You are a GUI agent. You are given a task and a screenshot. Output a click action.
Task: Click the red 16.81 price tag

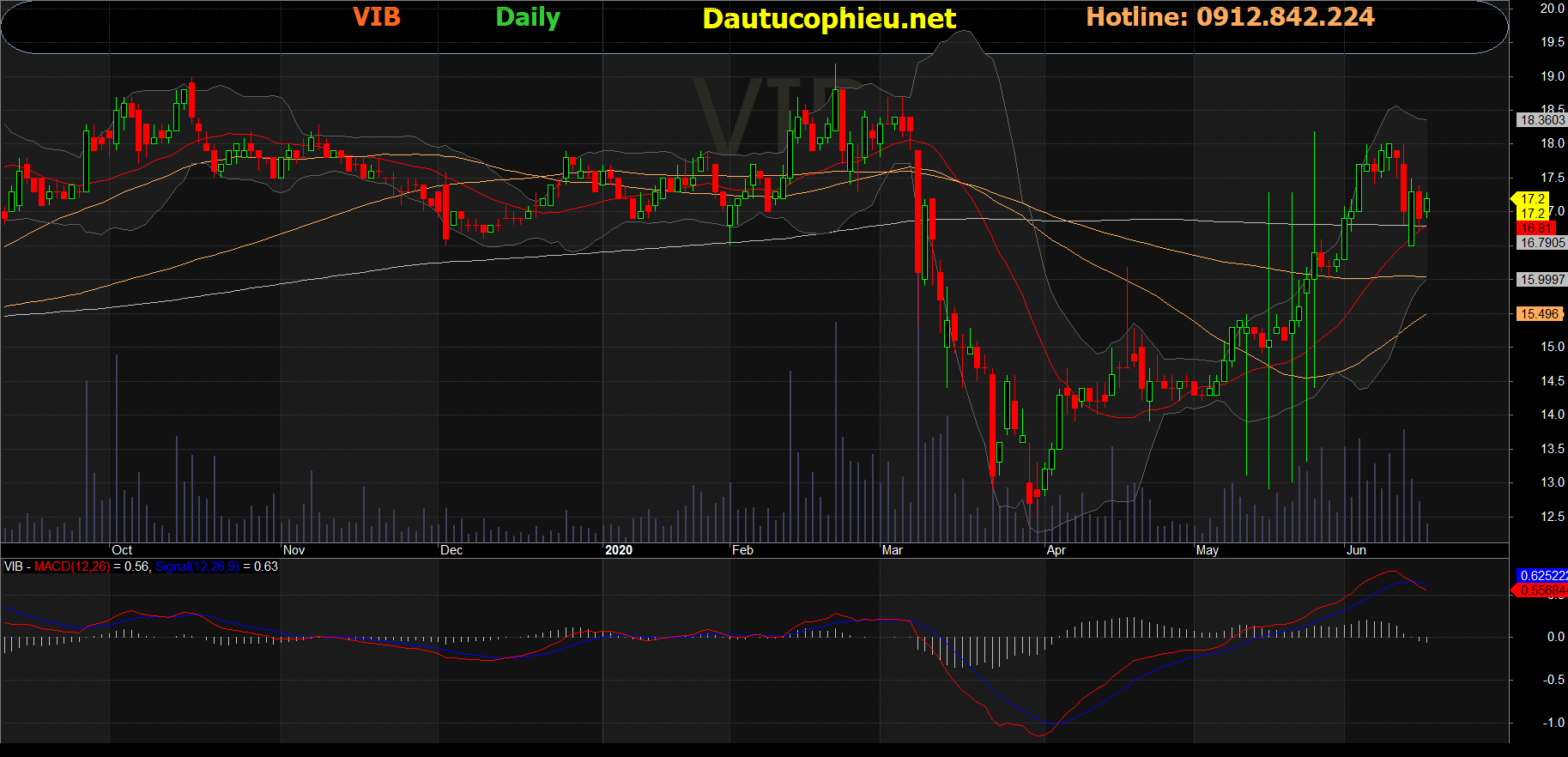[x=1536, y=228]
